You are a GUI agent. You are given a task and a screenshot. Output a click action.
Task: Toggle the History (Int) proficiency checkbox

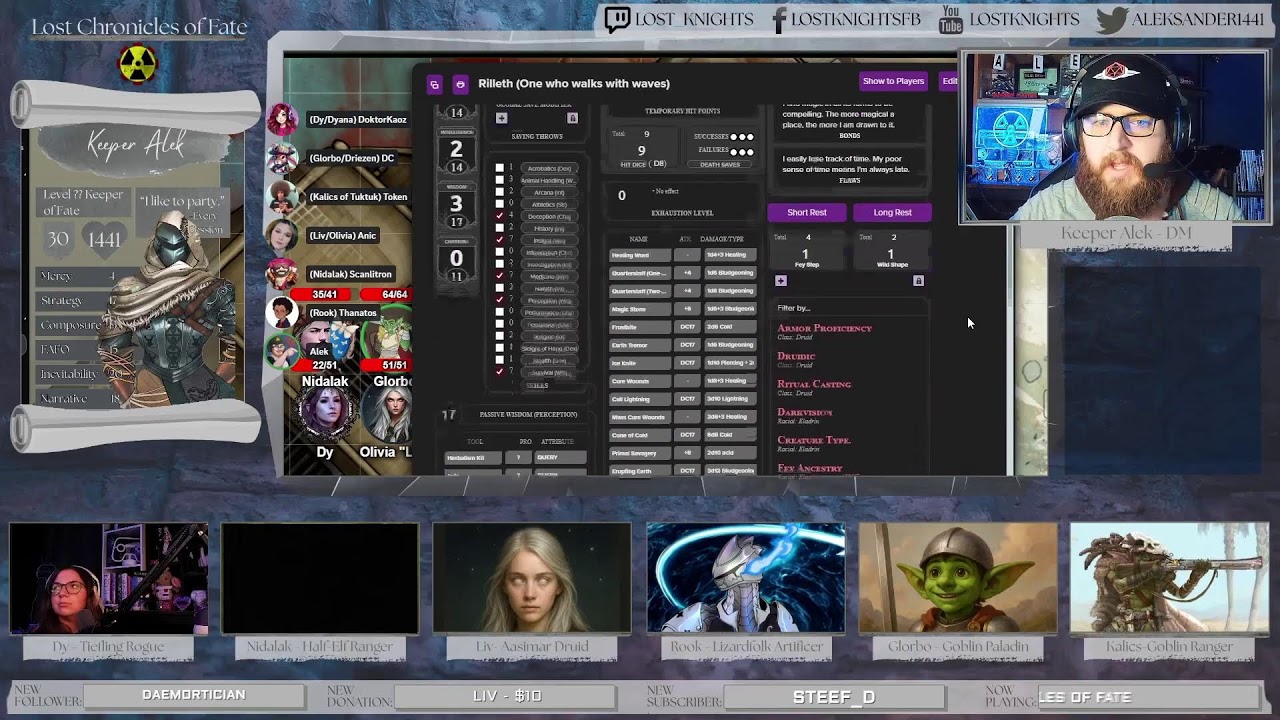coord(499,228)
